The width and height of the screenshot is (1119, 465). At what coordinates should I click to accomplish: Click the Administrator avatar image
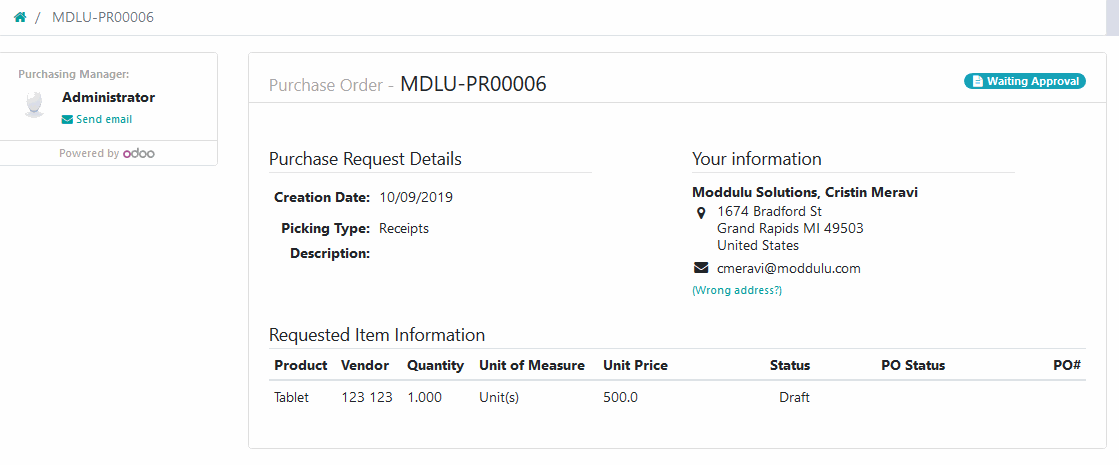[x=34, y=104]
